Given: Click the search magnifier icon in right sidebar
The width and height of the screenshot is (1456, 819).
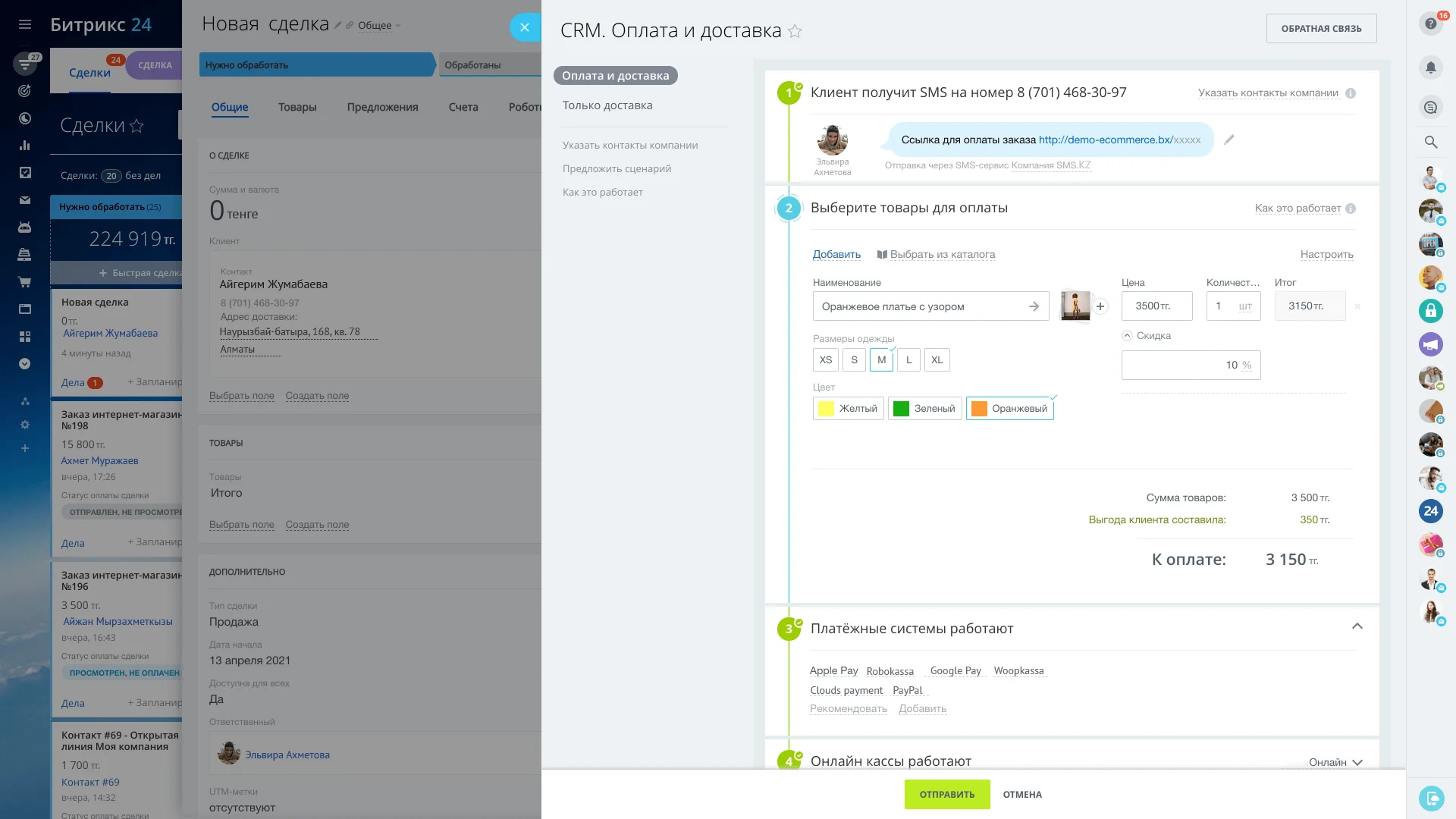Looking at the screenshot, I should point(1430,142).
